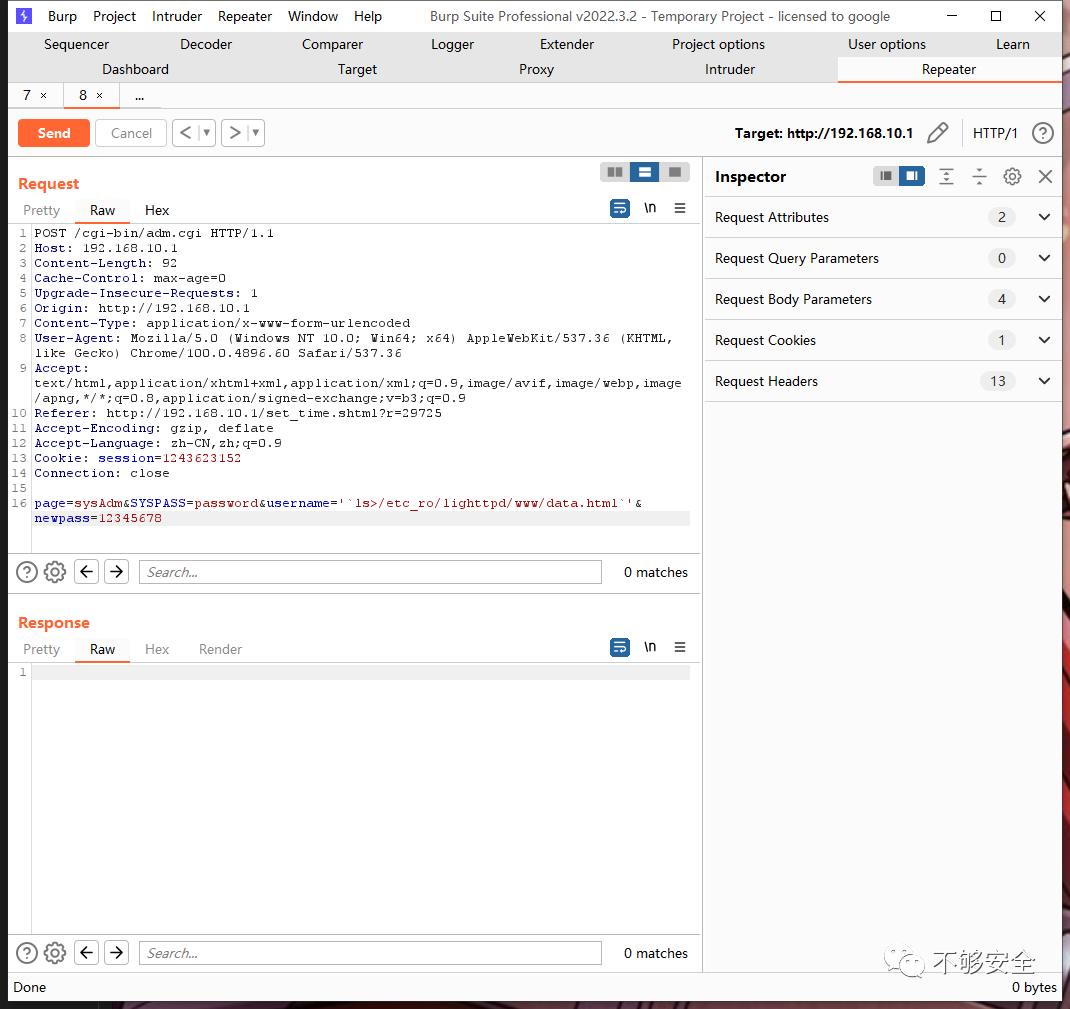
Task: Click the Cancel button
Action: [x=131, y=133]
